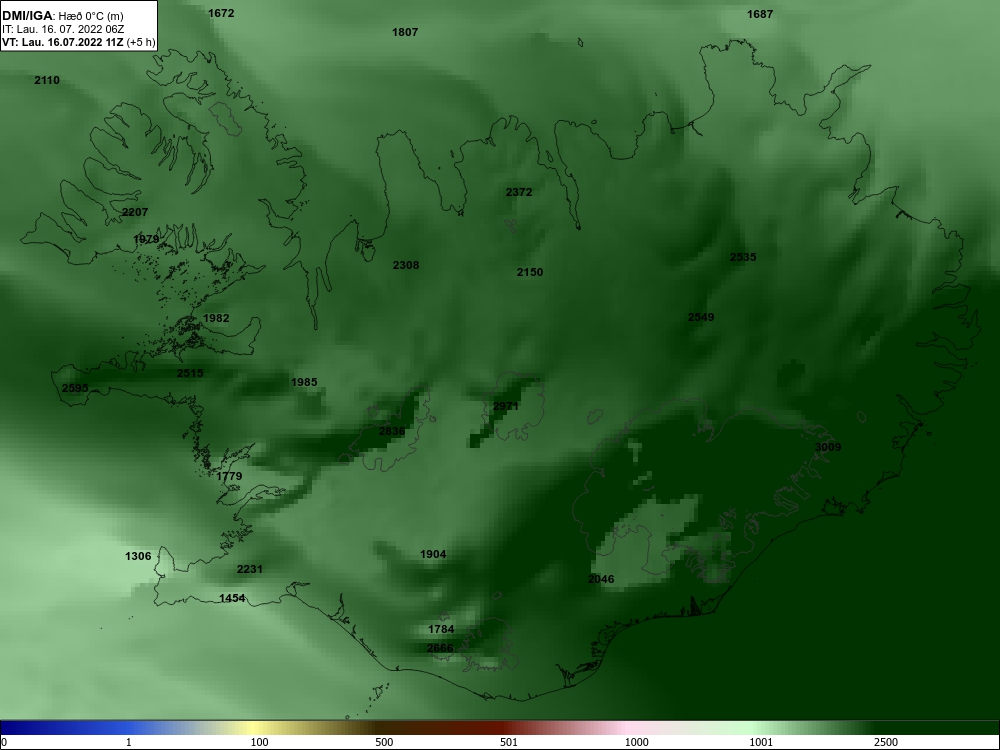Click the 2836 value on the glacier
The height and width of the screenshot is (750, 1000).
tap(392, 431)
